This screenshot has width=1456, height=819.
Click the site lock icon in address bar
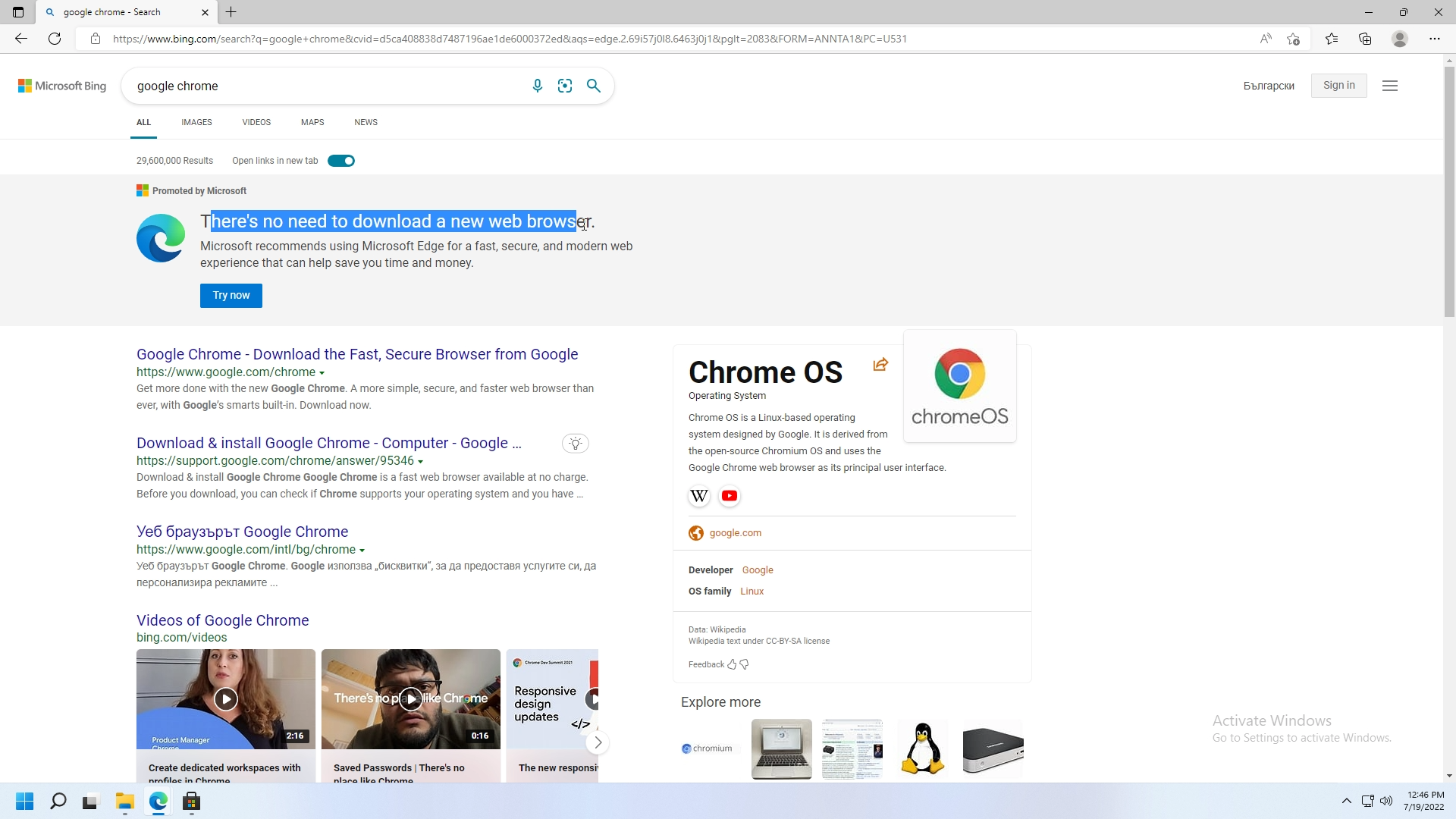[95, 39]
